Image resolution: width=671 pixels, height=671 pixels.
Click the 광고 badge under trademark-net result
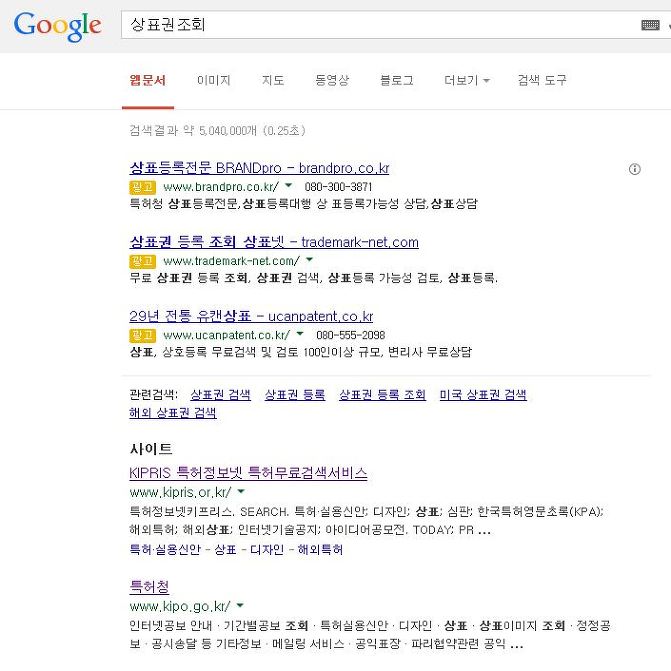pyautogui.click(x=143, y=261)
